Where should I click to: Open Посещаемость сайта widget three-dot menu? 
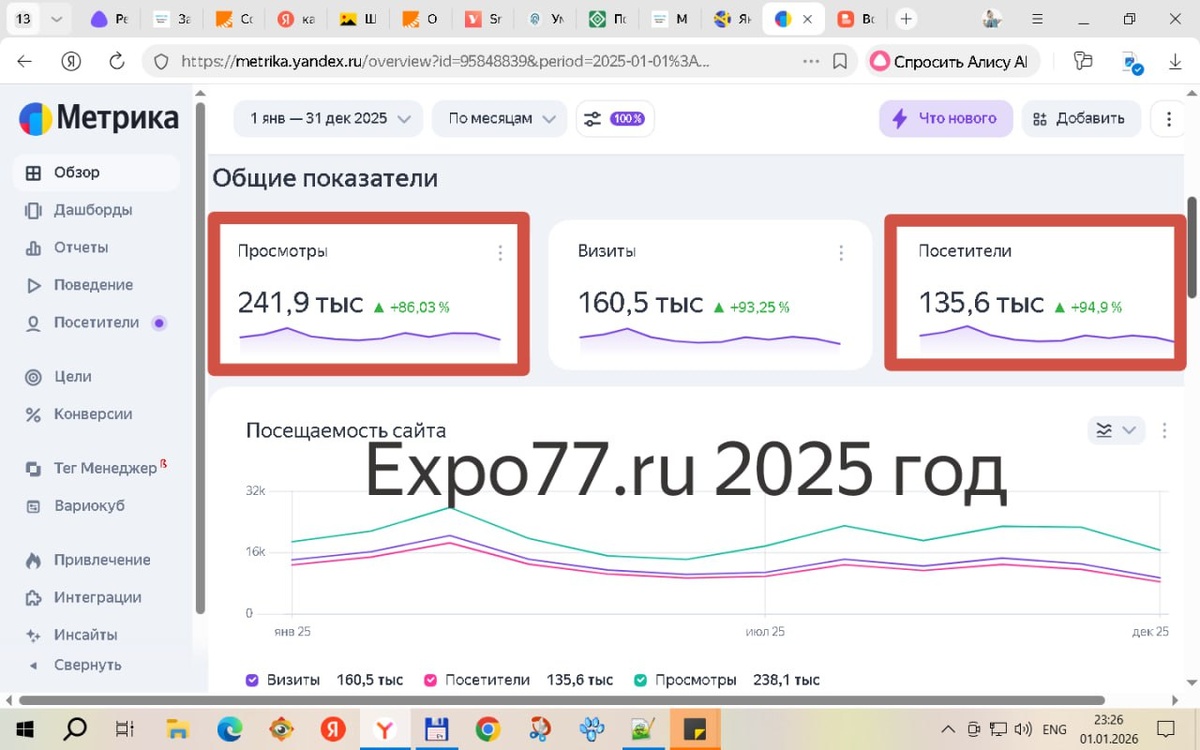pyautogui.click(x=1164, y=430)
